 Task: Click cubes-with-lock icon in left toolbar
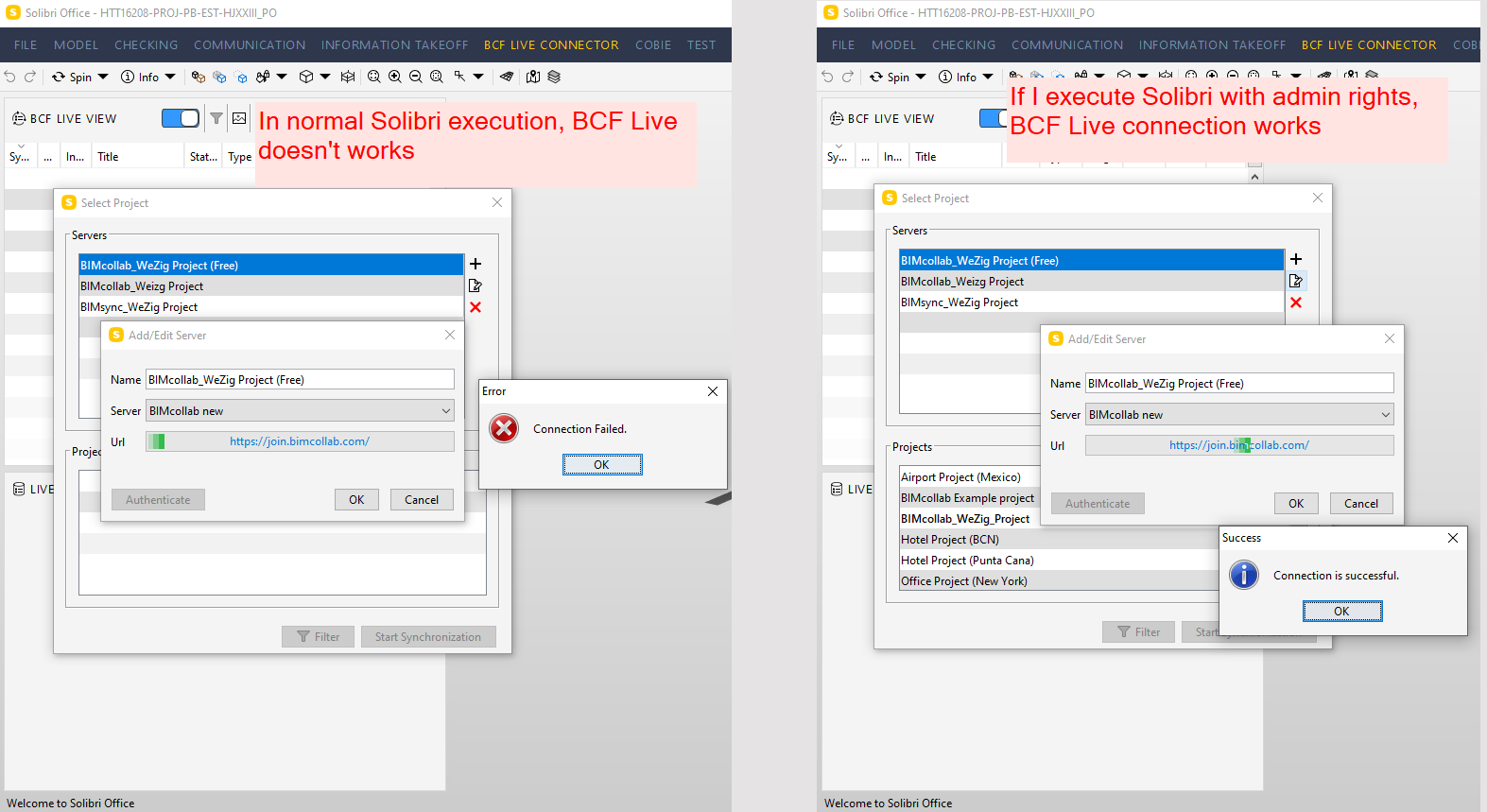pyautogui.click(x=263, y=77)
